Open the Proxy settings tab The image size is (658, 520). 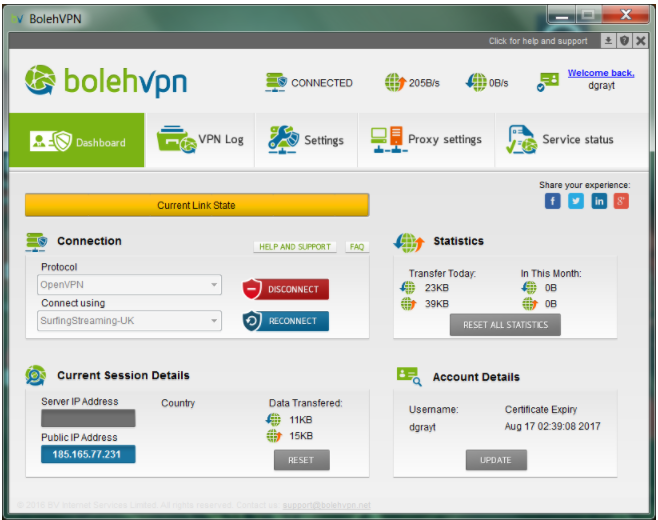(x=426, y=140)
